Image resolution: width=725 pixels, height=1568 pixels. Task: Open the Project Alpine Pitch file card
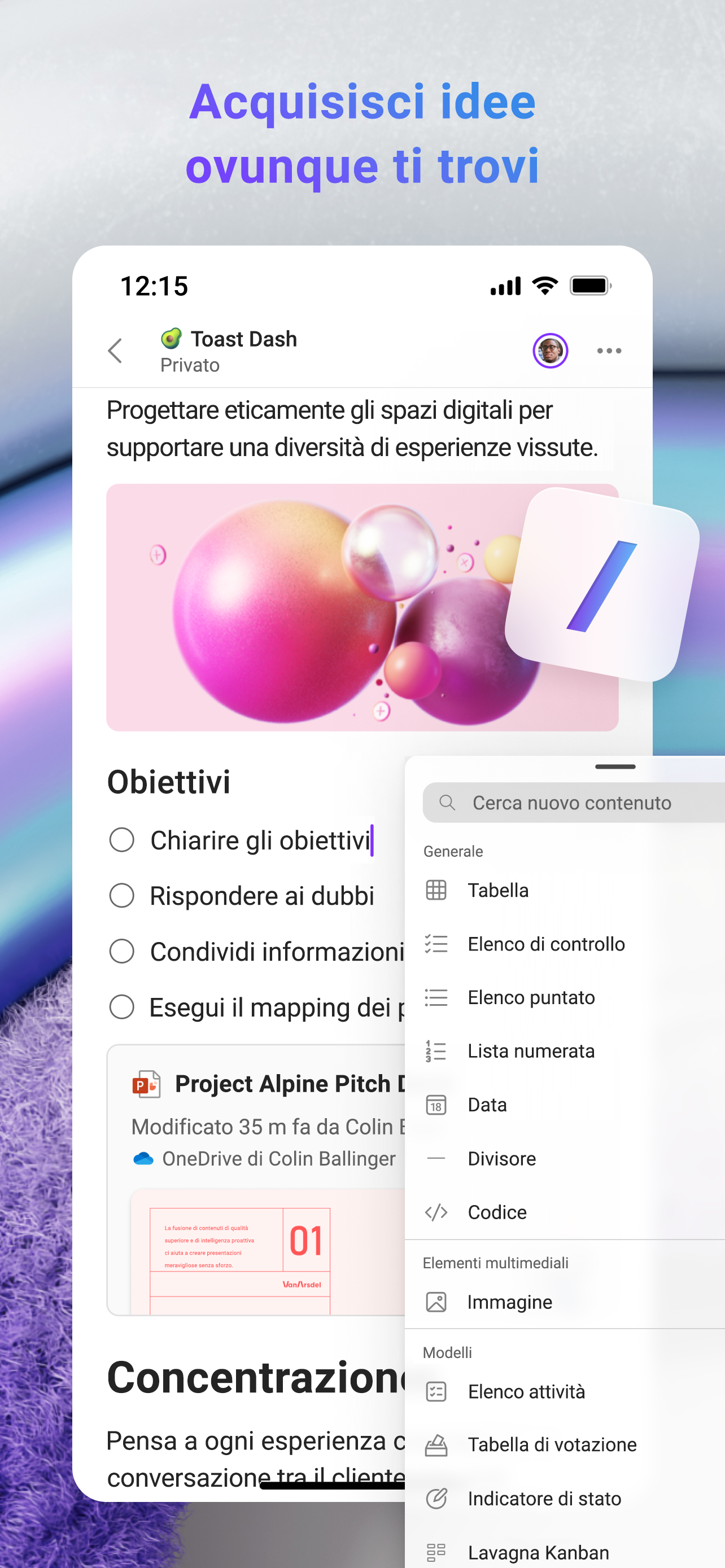point(256,1180)
